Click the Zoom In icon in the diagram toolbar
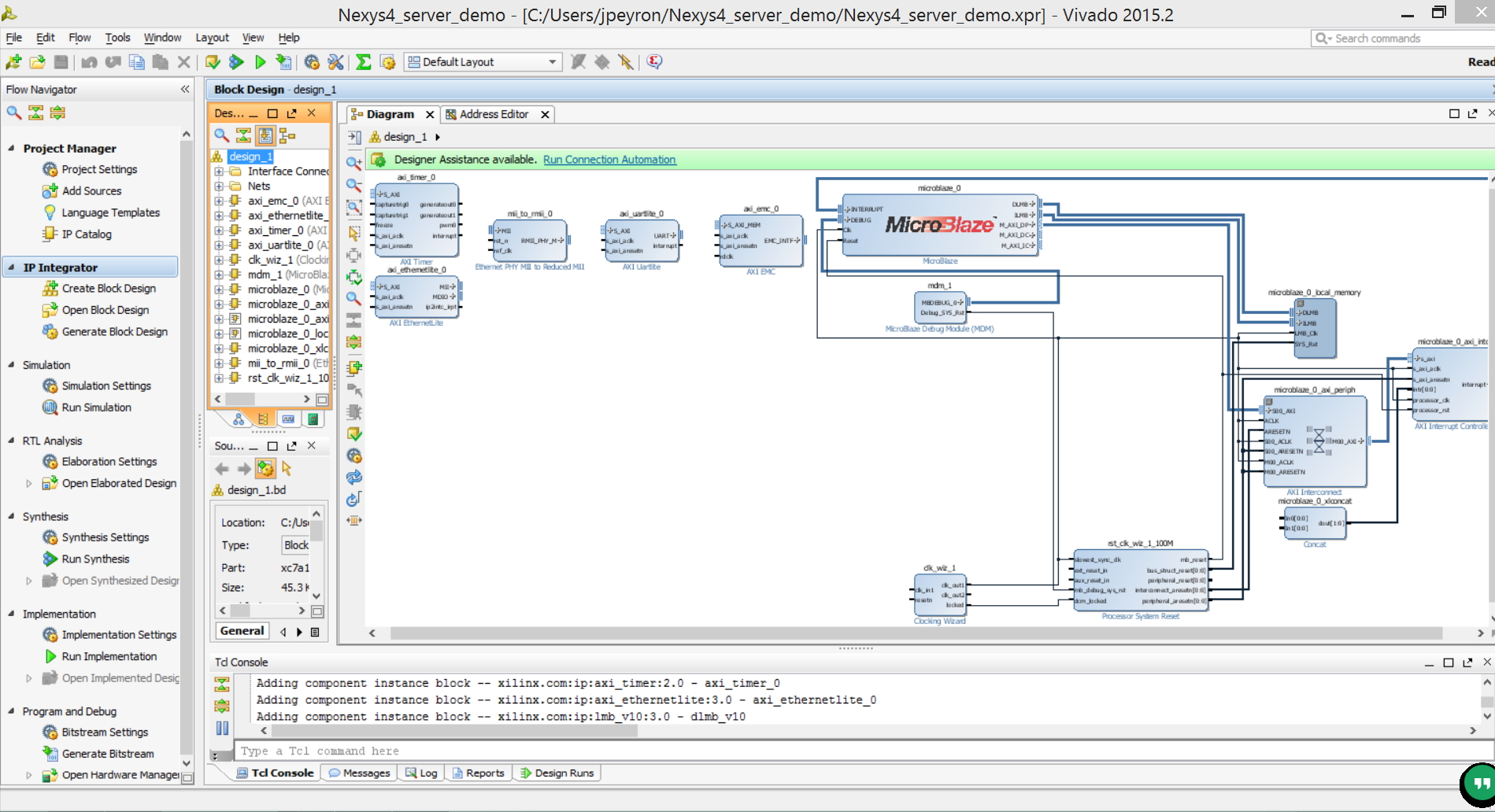The height and width of the screenshot is (812, 1495). coord(354,163)
